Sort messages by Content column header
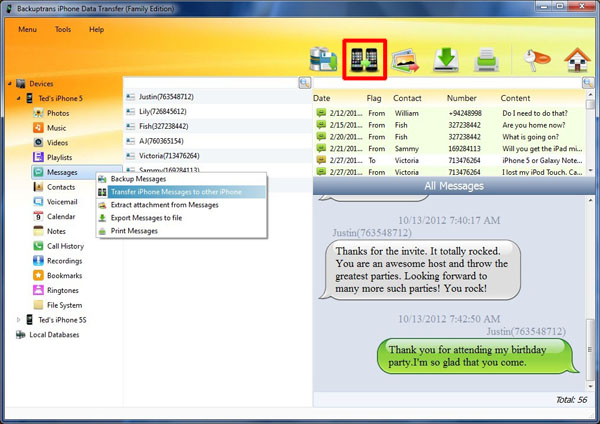This screenshot has height=424, width=600. (x=515, y=98)
